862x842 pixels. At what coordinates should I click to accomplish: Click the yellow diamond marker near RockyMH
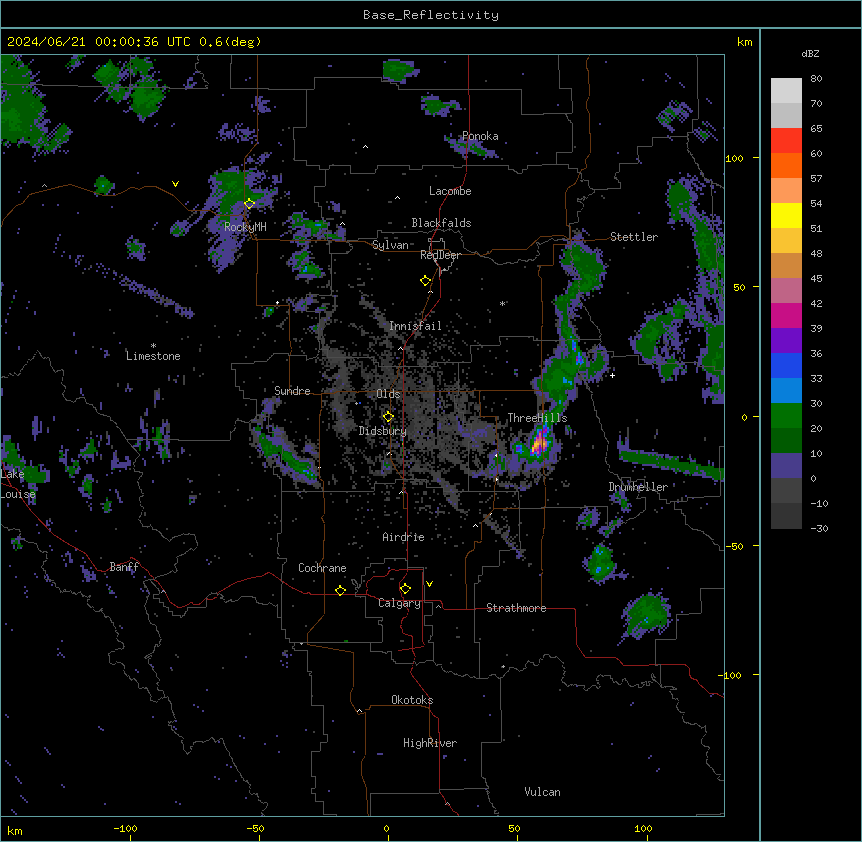(249, 203)
